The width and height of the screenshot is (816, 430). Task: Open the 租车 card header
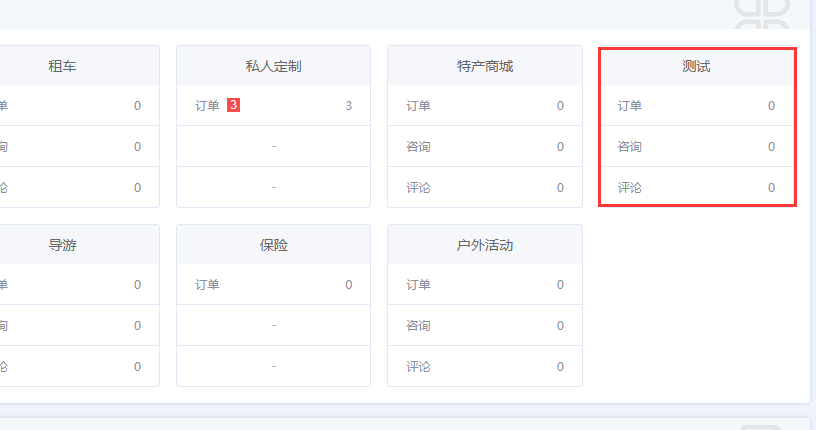(62, 67)
